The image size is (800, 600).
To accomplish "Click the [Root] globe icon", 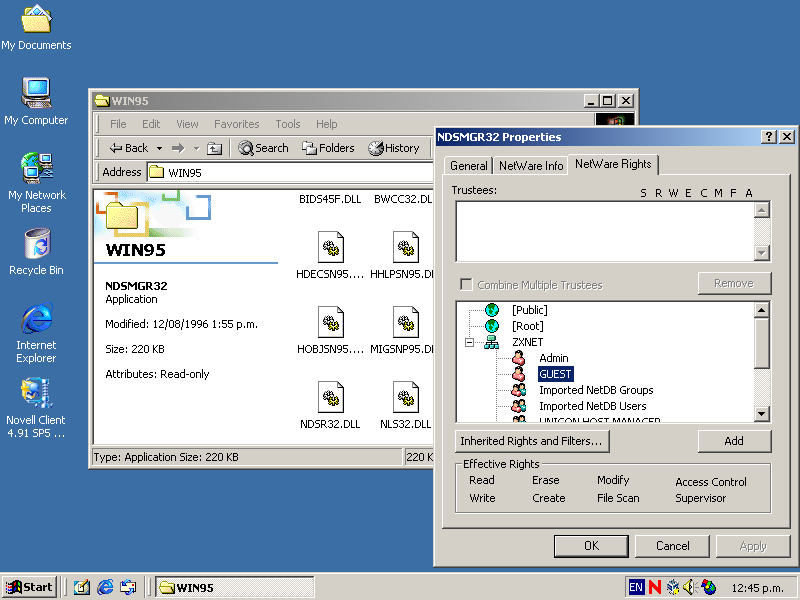I will pos(492,326).
